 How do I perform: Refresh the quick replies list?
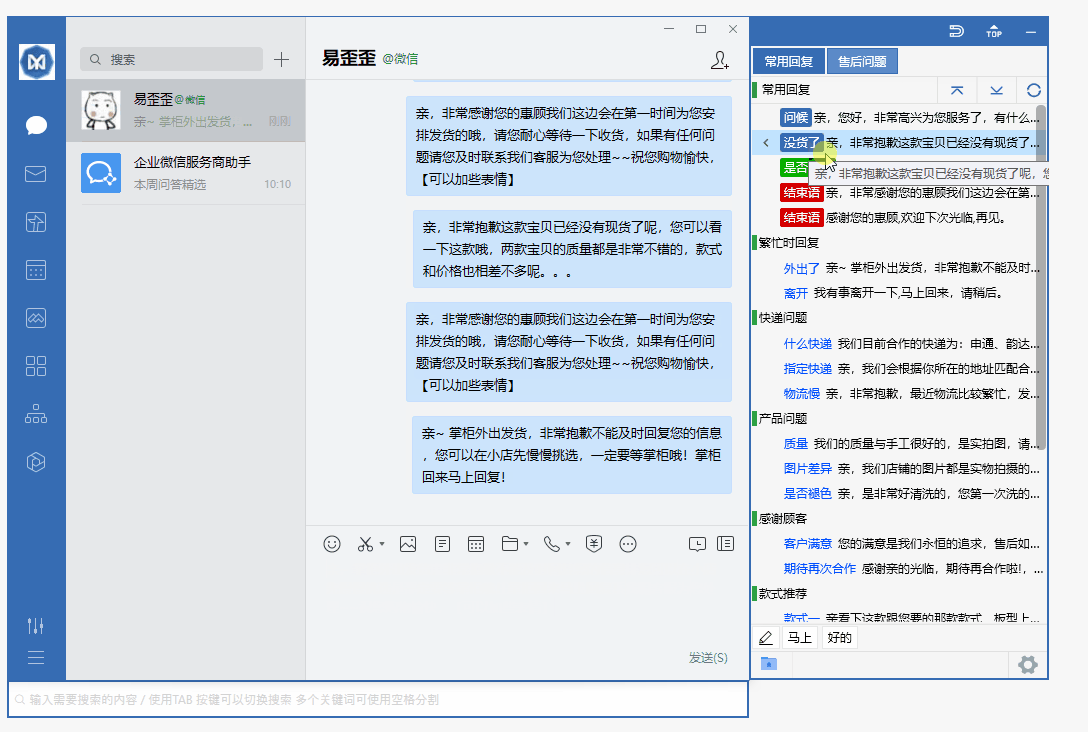click(1033, 90)
